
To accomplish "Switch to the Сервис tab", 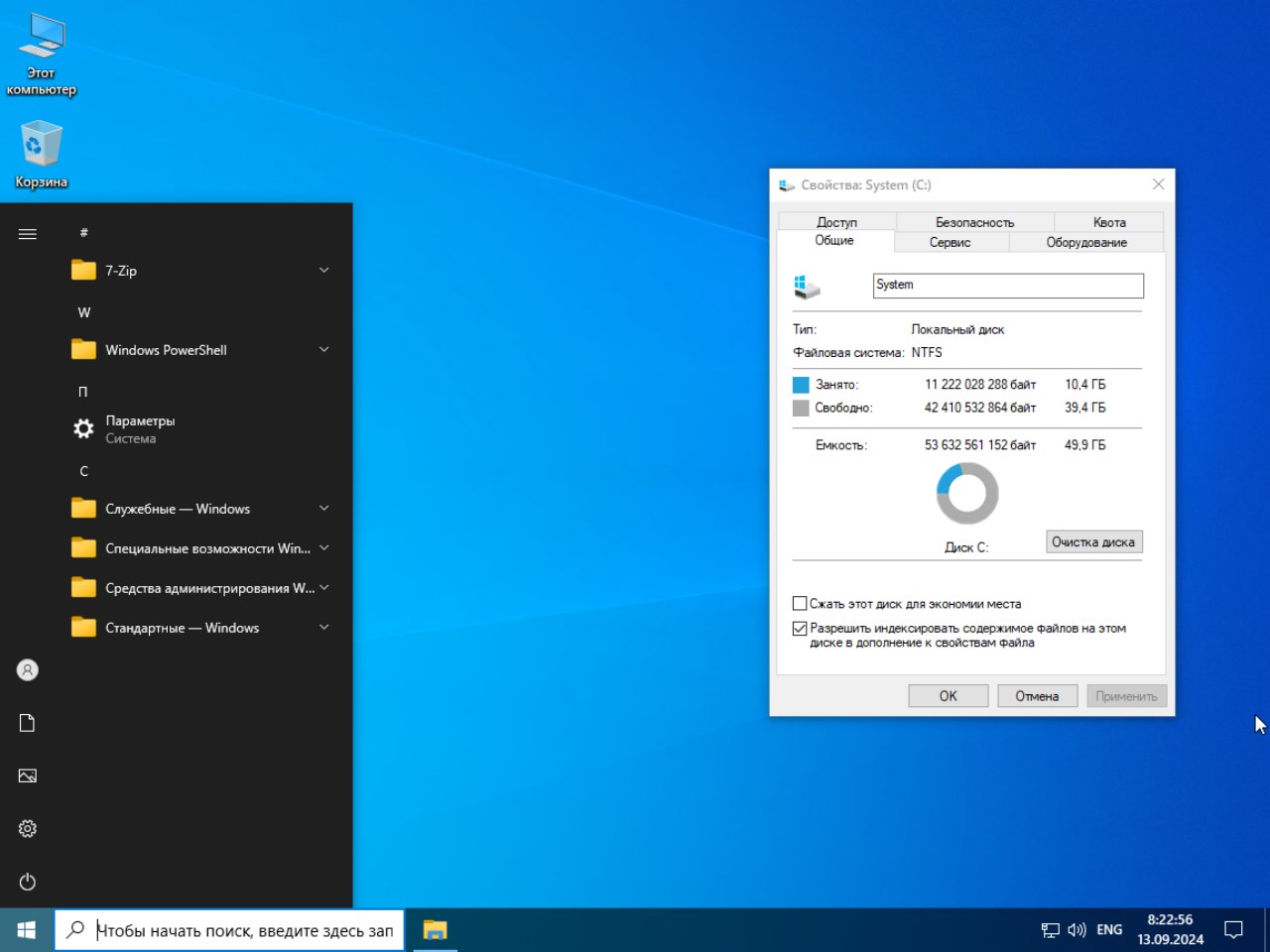I will (951, 243).
